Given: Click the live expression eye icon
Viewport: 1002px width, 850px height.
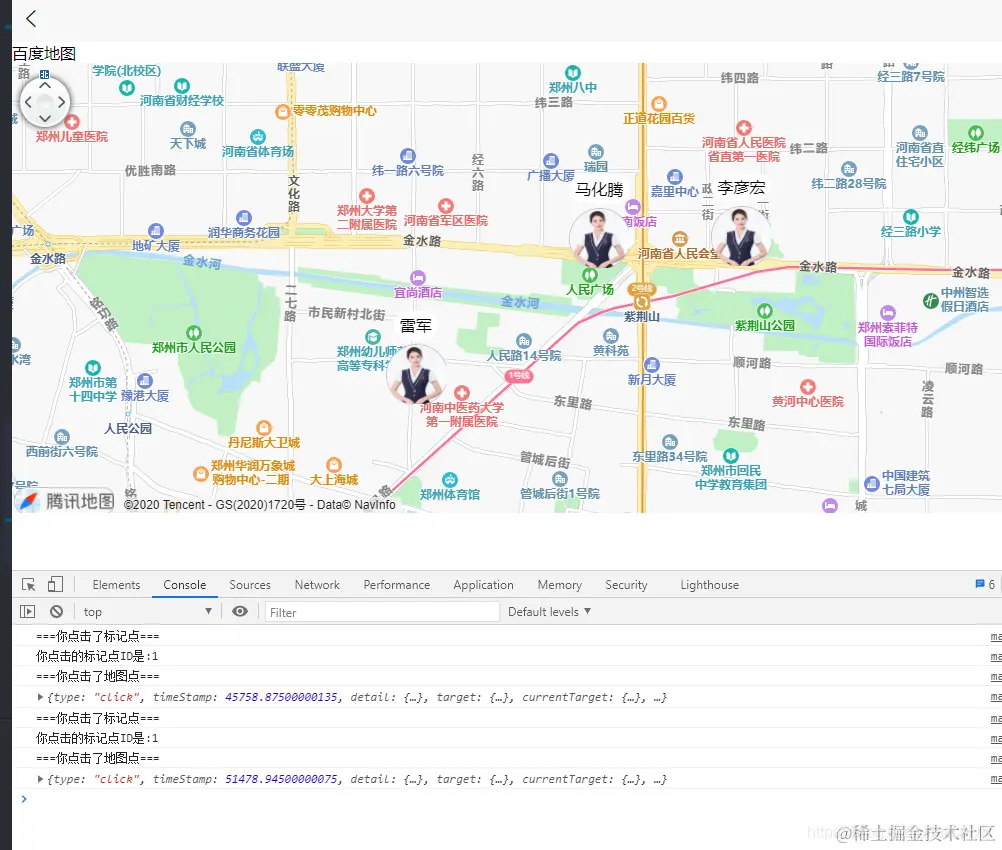Looking at the screenshot, I should pyautogui.click(x=240, y=612).
